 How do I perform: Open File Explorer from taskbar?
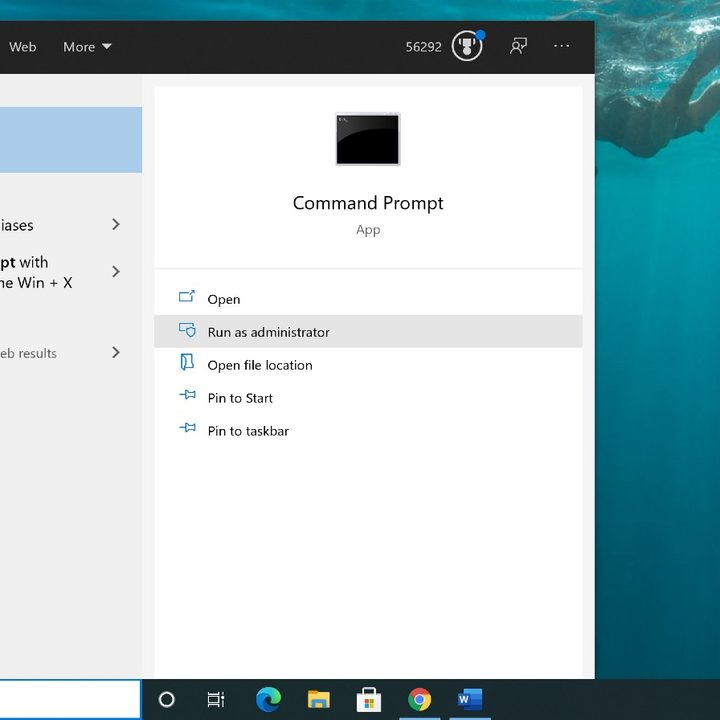[319, 699]
